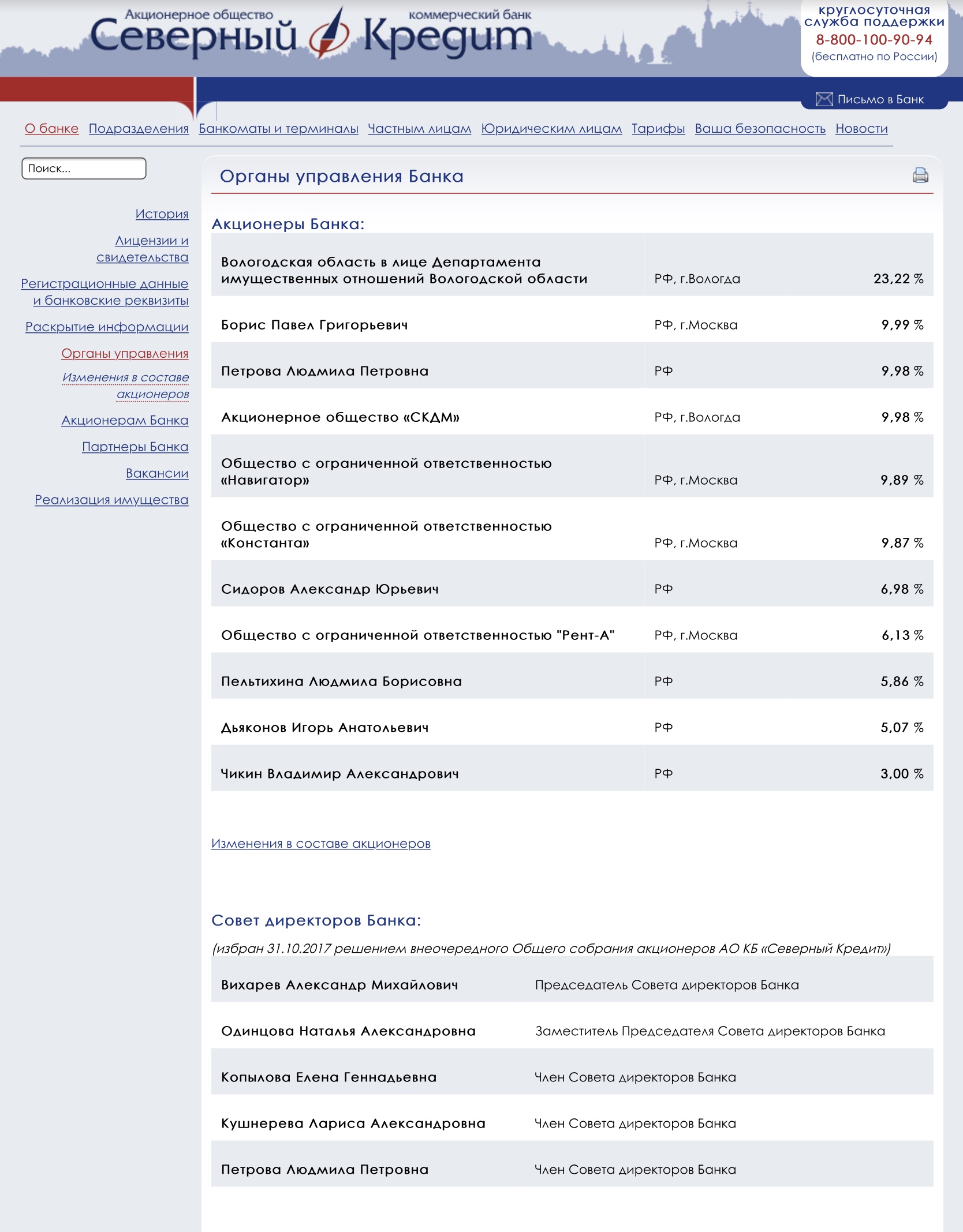Screen dimensions: 963x1232
Task: Go to Раскрытие информации sidebar link
Action: (x=107, y=327)
